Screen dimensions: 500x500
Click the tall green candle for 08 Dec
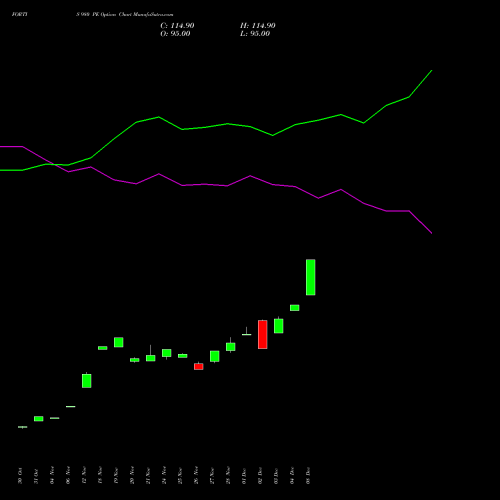pyautogui.click(x=311, y=277)
